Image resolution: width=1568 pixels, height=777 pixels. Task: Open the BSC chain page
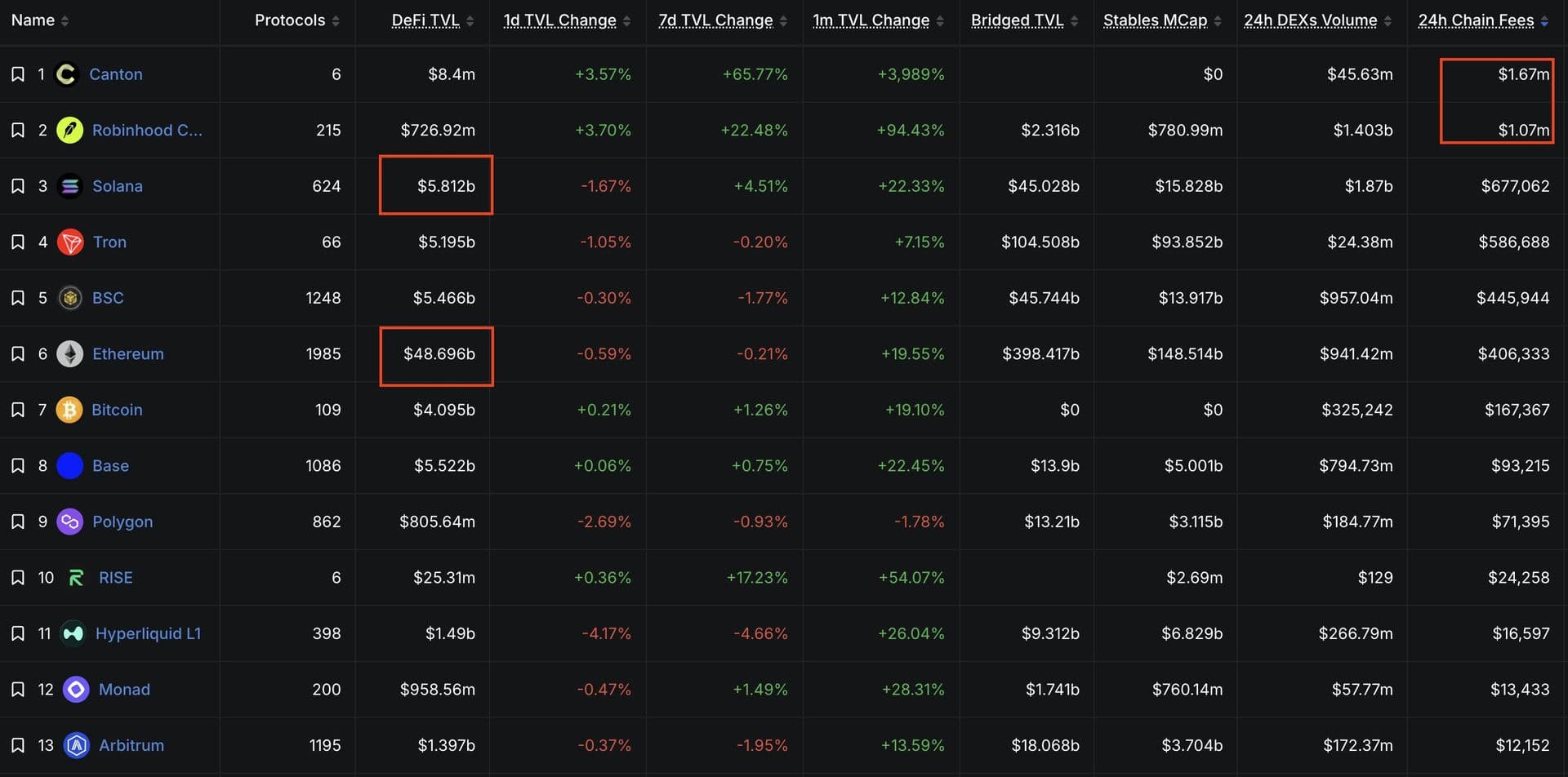(108, 298)
